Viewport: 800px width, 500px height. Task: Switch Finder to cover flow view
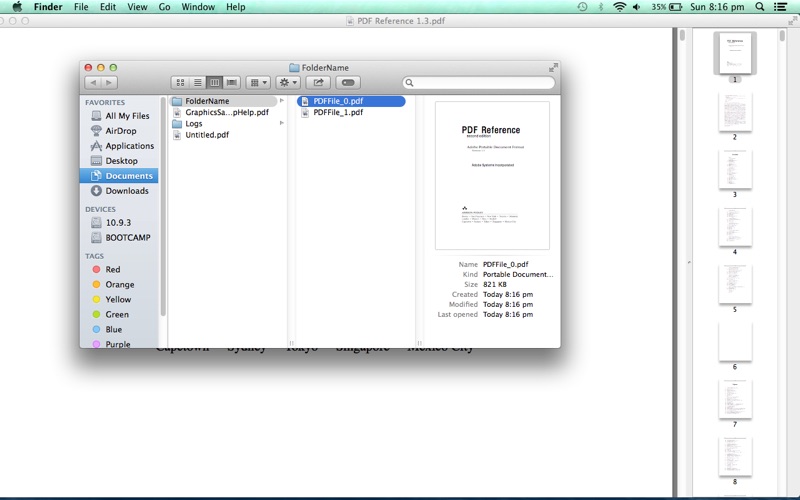pyautogui.click(x=232, y=83)
